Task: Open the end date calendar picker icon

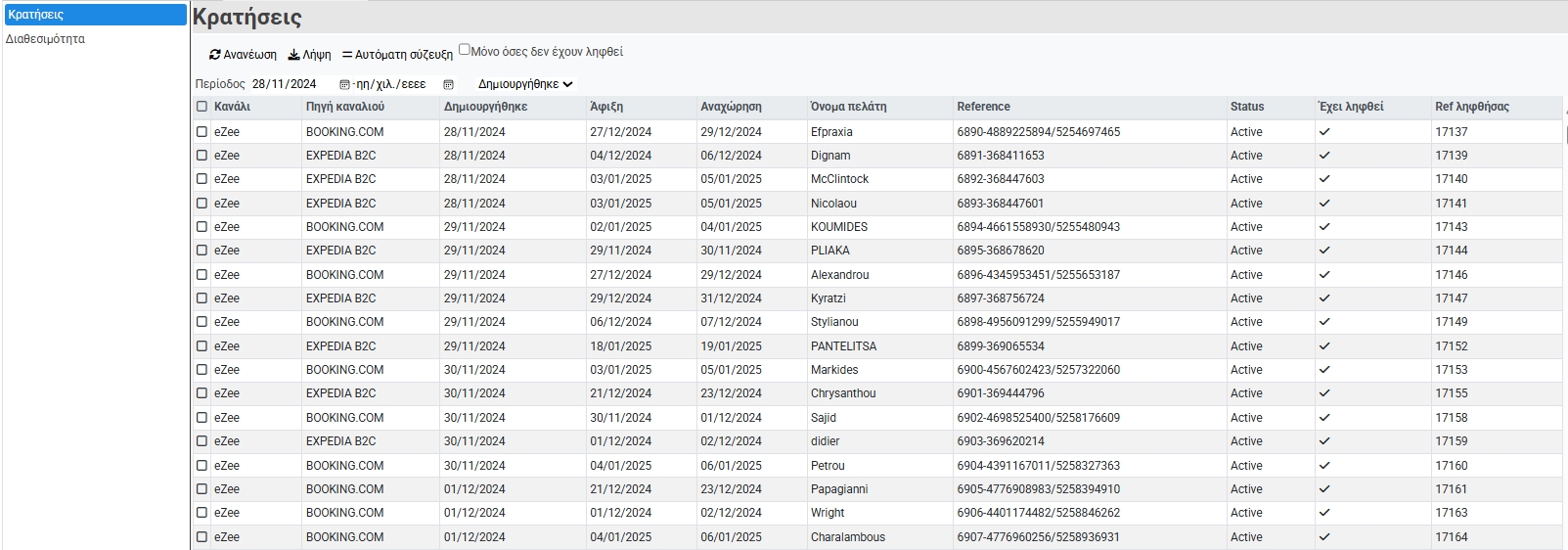Action: [449, 84]
